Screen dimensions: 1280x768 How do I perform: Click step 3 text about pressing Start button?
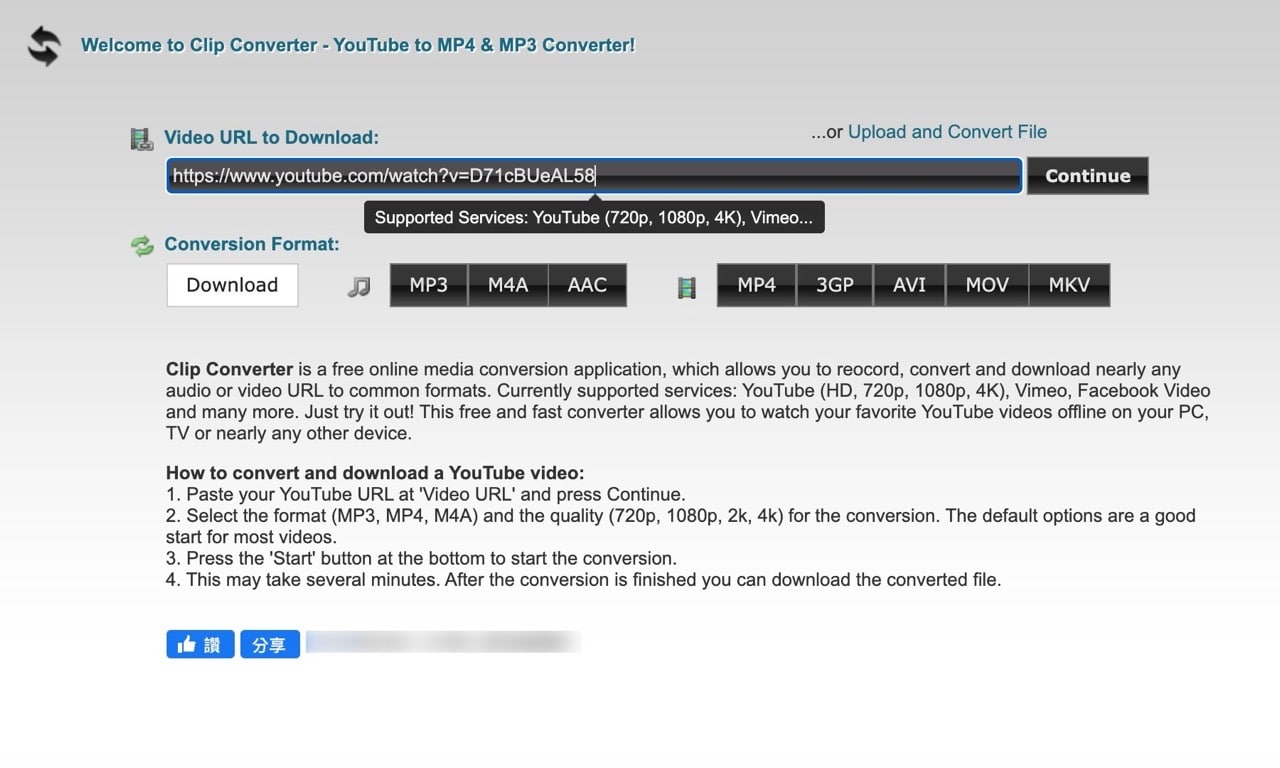pyautogui.click(x=421, y=558)
